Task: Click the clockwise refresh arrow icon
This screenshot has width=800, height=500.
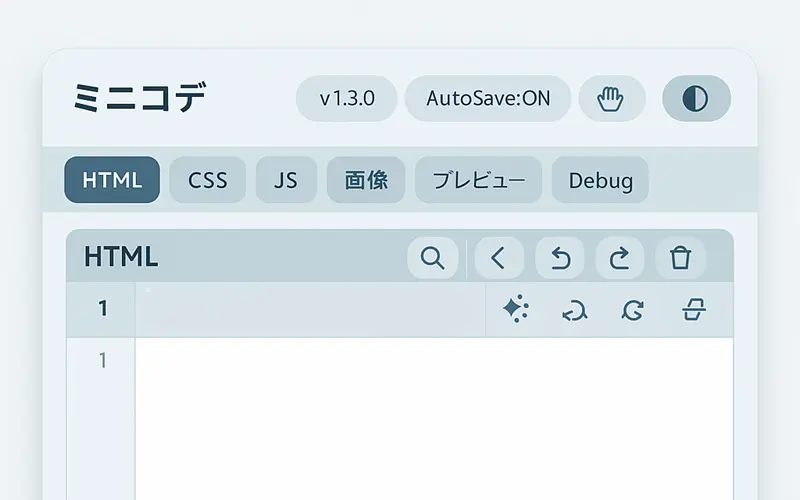Action: (632, 310)
